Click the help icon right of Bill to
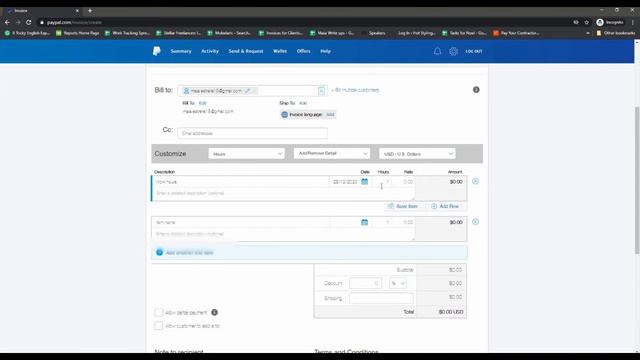The width and height of the screenshot is (640, 360). tap(476, 90)
